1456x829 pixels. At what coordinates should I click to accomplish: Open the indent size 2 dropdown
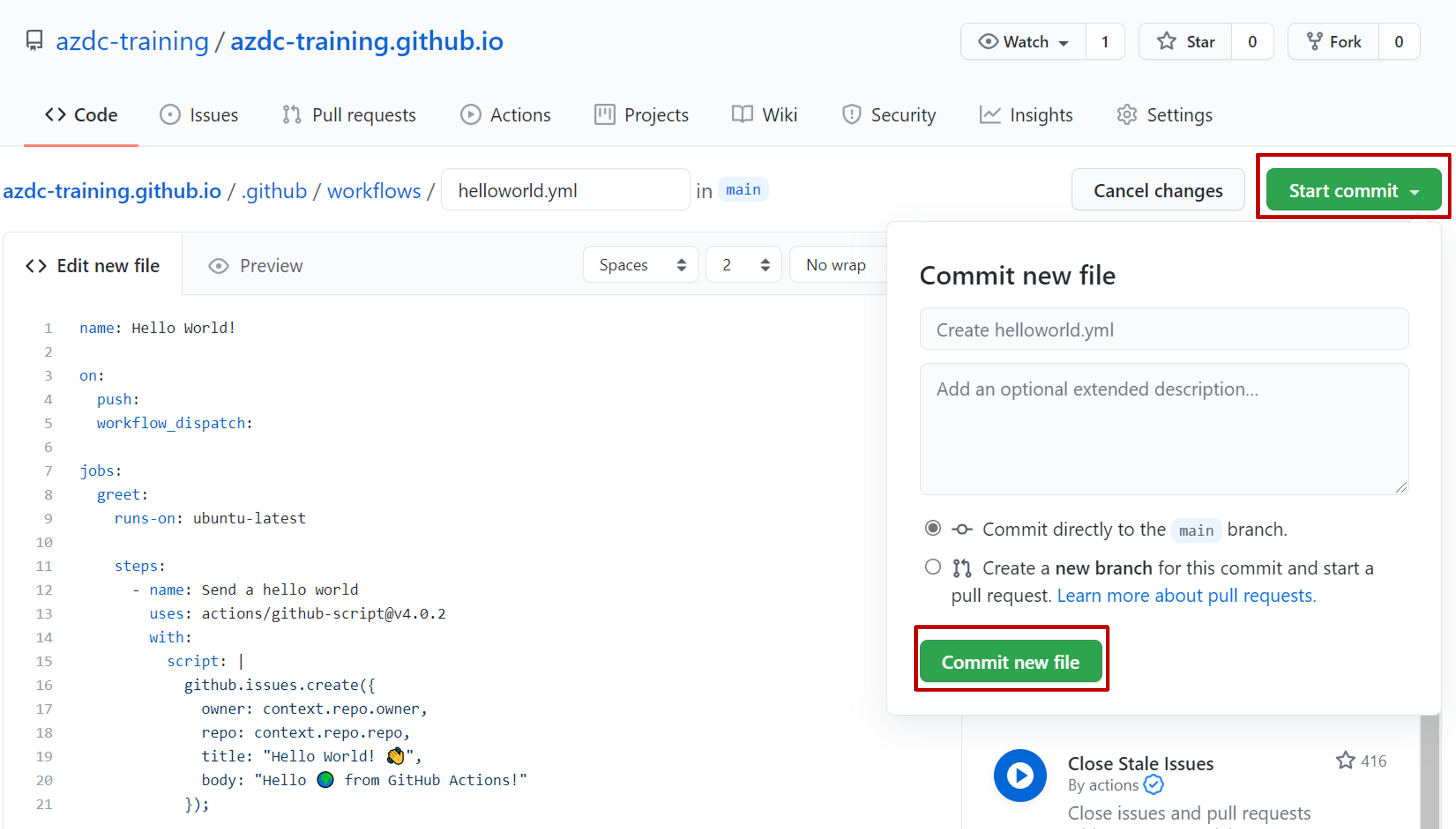click(x=743, y=265)
